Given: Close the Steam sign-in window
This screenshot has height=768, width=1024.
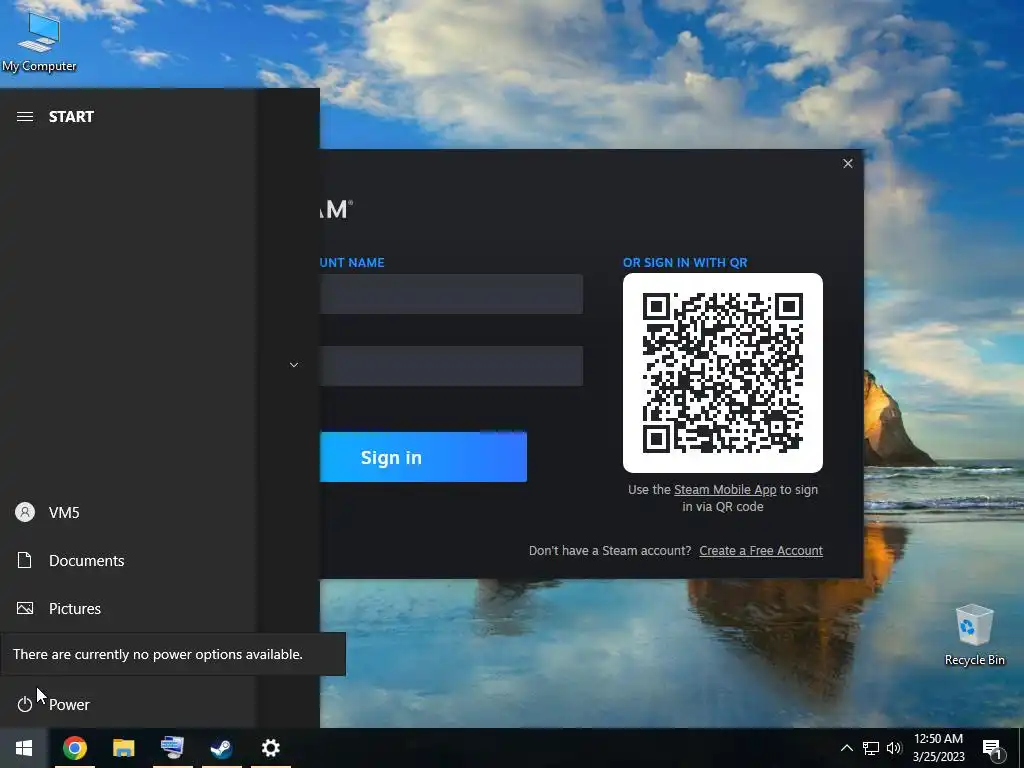Looking at the screenshot, I should click(x=848, y=163).
